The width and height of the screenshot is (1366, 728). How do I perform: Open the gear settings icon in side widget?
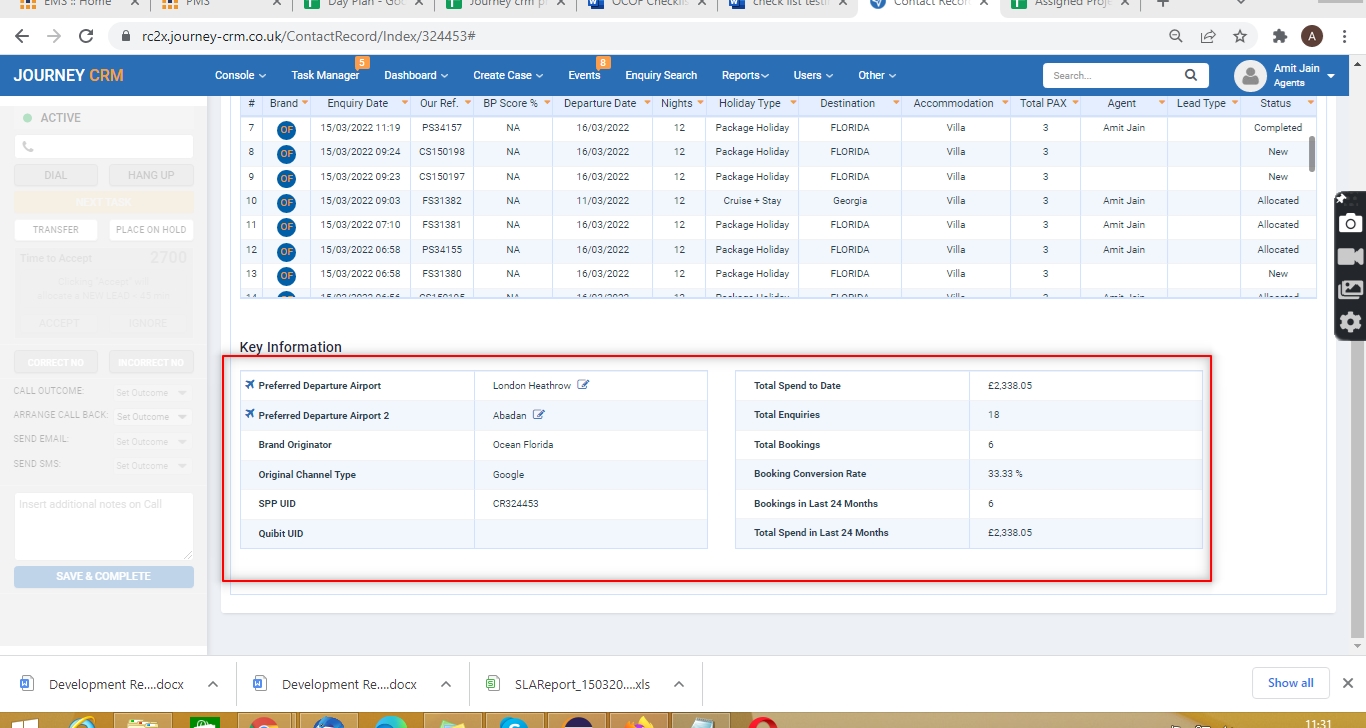[x=1350, y=322]
